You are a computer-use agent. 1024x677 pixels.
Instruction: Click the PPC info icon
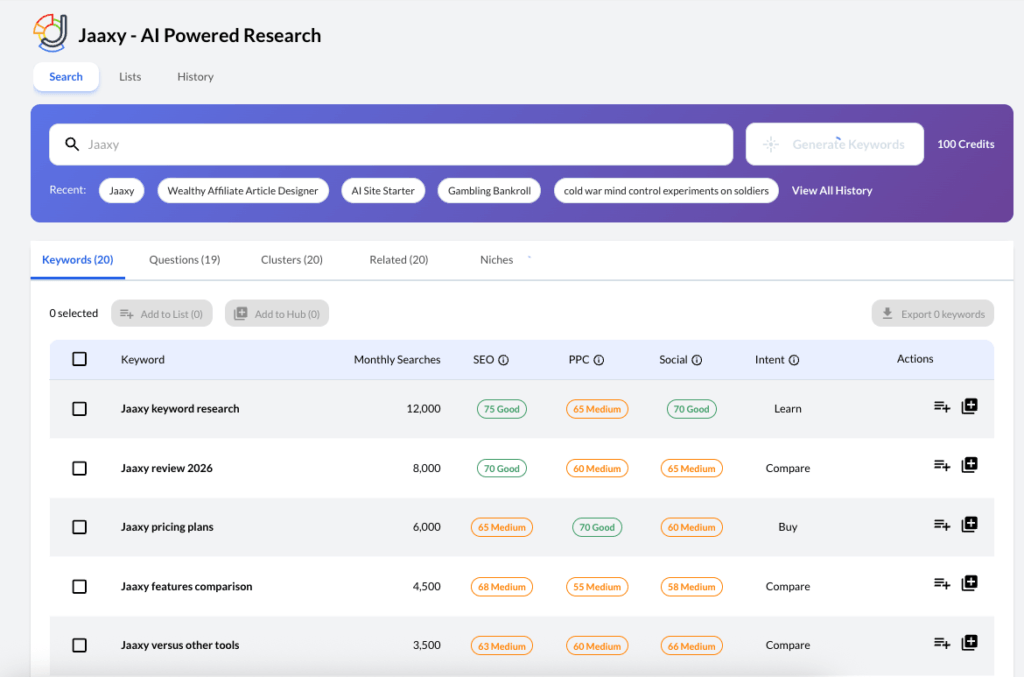598,359
